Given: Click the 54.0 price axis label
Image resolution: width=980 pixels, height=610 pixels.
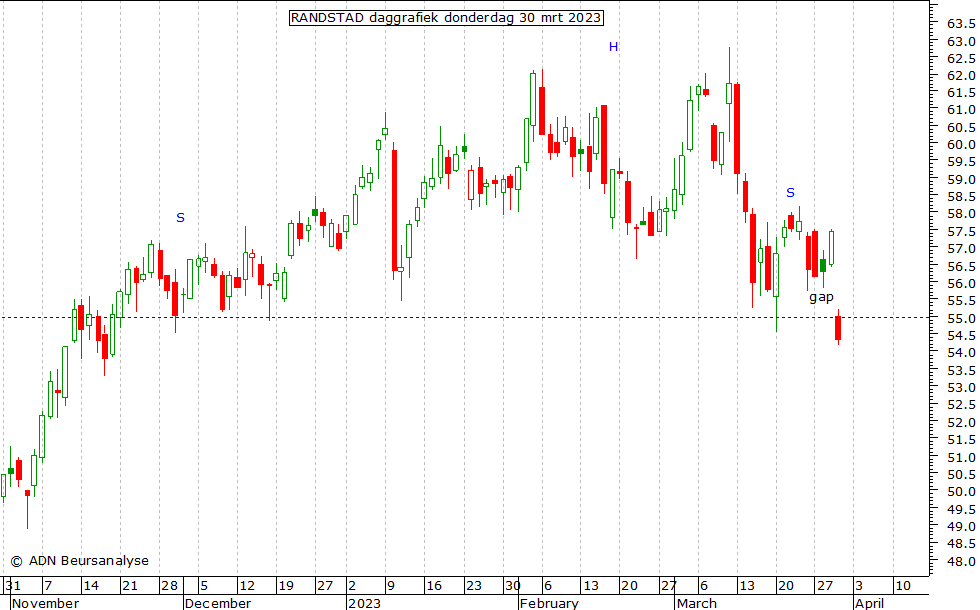Looking at the screenshot, I should point(961,352).
